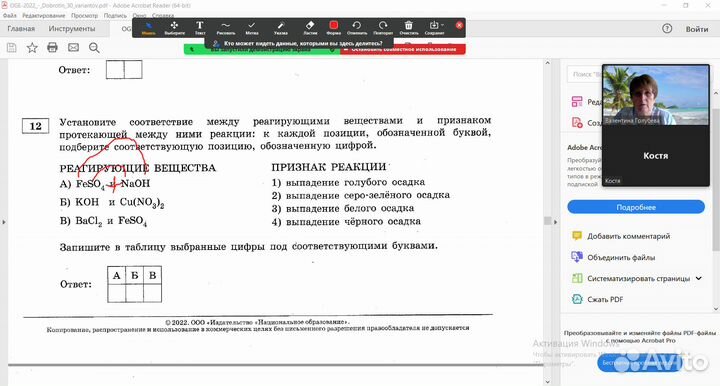Viewport: 720px width, 386px height.
Task: Click option '2) выпадение серо-зелёного осадка'
Action: pos(360,195)
